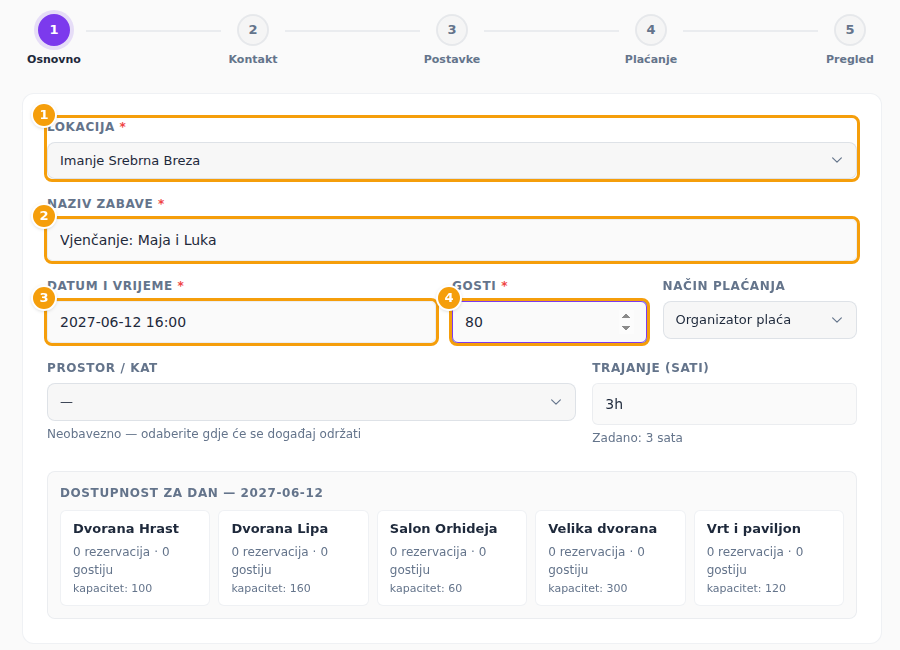Click the orange badge number 1

44,115
